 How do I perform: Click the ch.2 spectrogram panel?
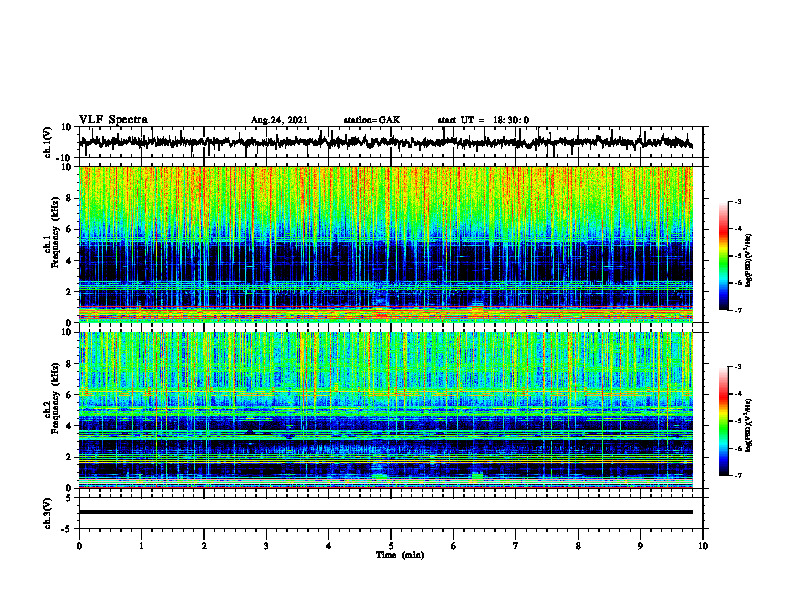click(x=385, y=410)
